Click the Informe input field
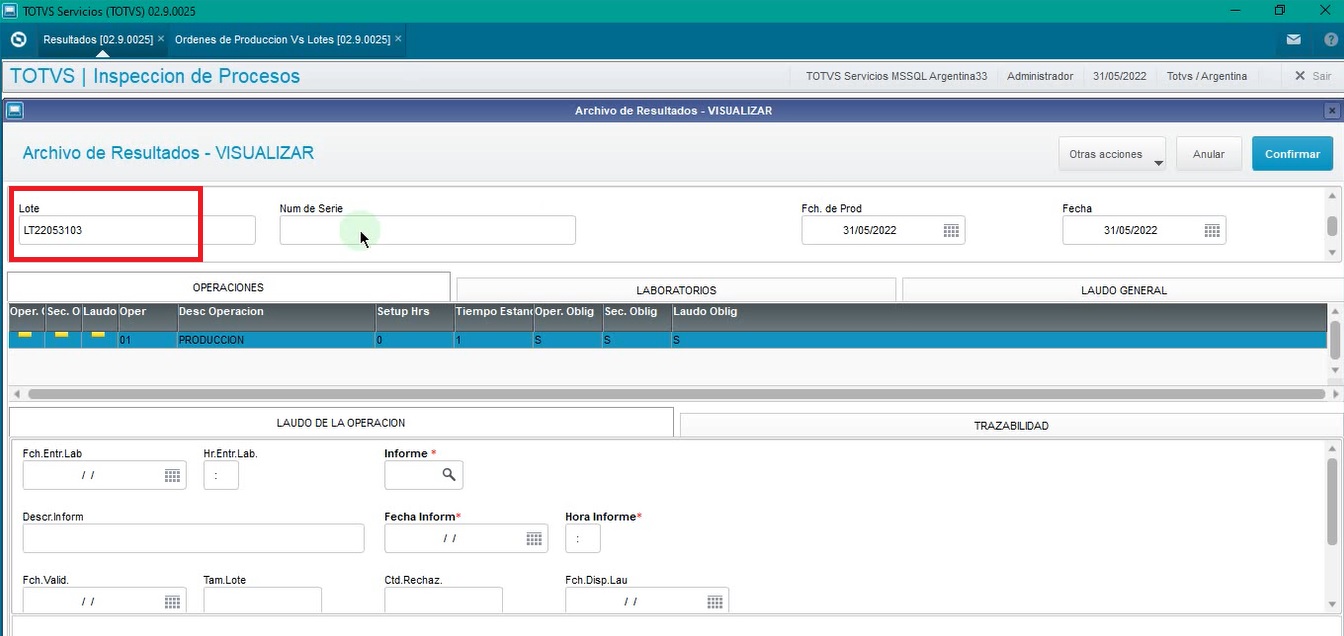Screen dimensions: 1344x636 [x=423, y=475]
